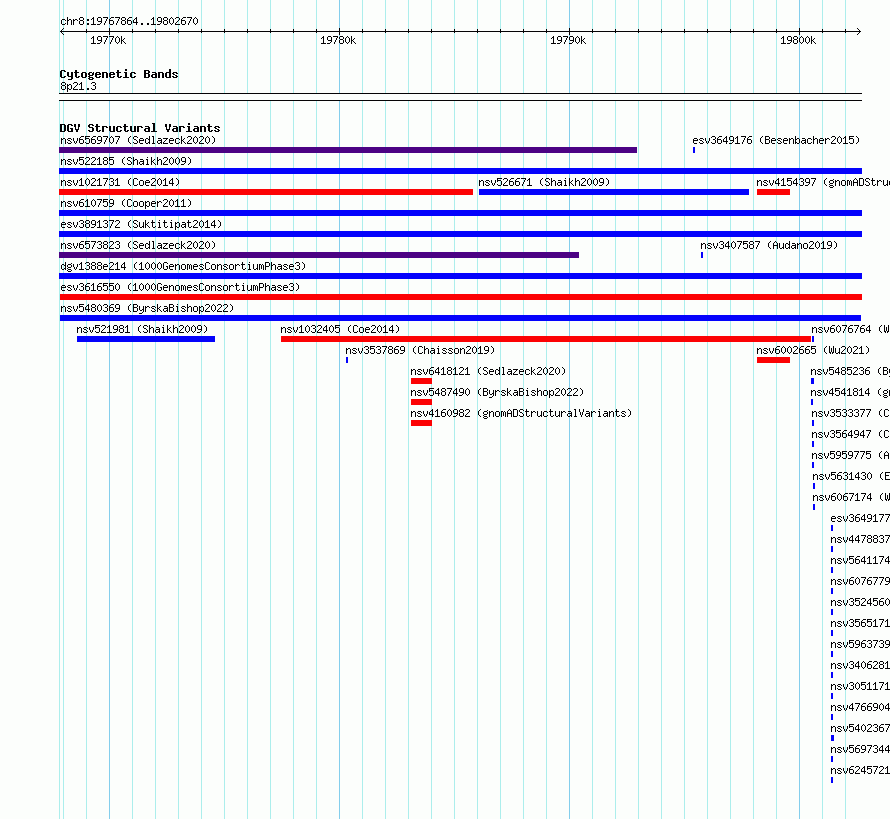This screenshot has width=890, height=819.
Task: Open the esv3649177 variant label
Action: click(860, 518)
